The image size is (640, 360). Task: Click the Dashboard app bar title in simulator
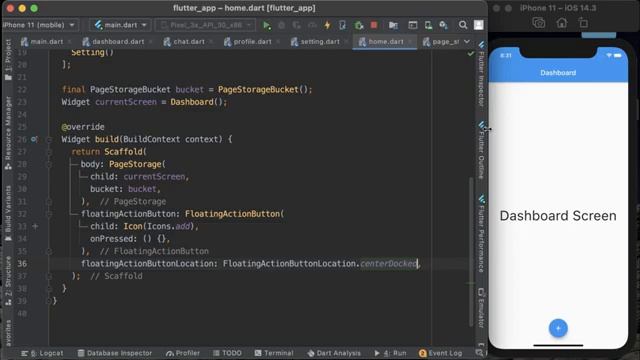[x=558, y=73]
